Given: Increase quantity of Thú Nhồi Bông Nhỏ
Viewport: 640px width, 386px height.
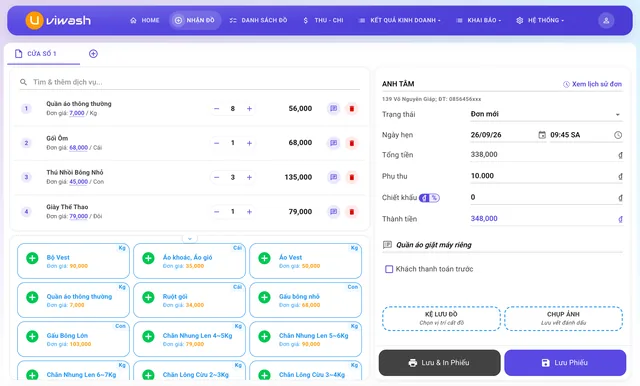Looking at the screenshot, I should pyautogui.click(x=249, y=177).
